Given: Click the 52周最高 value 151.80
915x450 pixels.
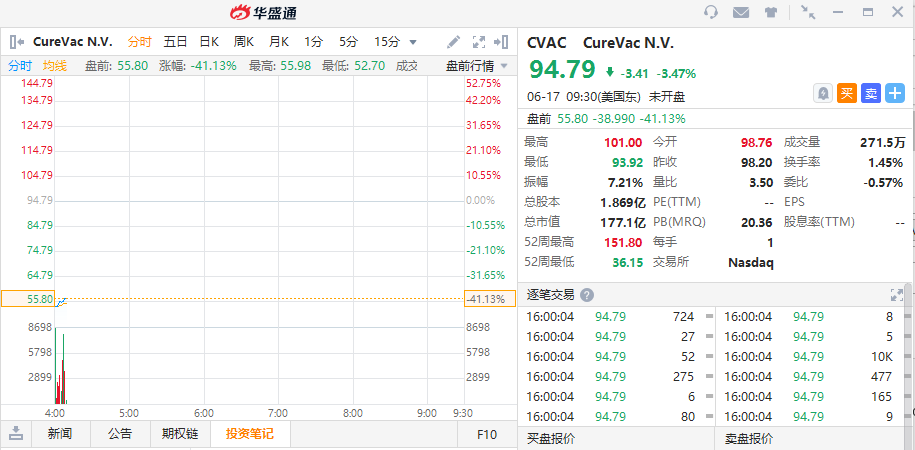Looking at the screenshot, I should (623, 242).
